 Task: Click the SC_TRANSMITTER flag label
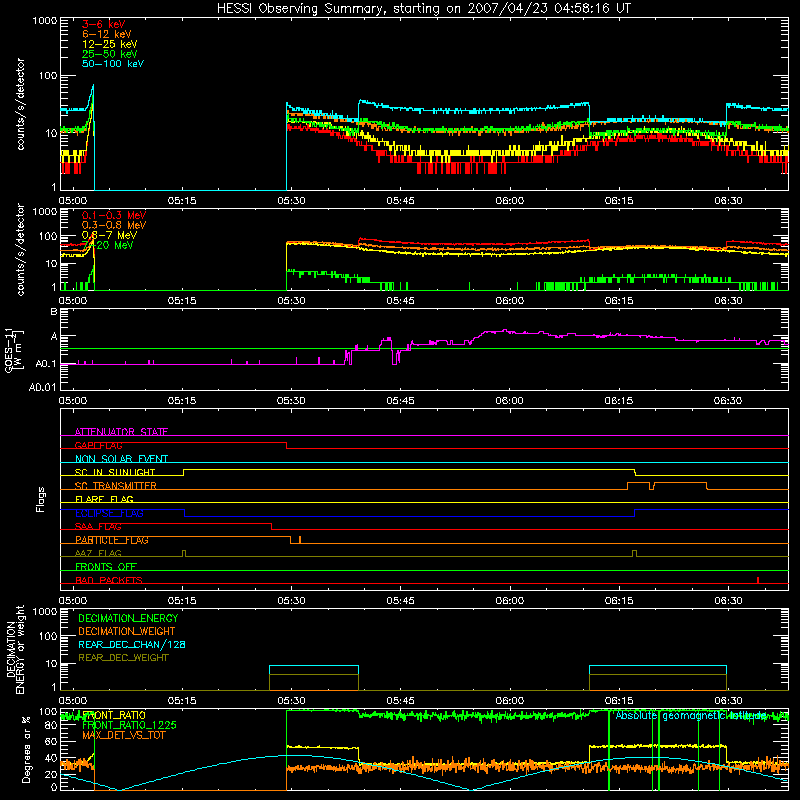116,486
